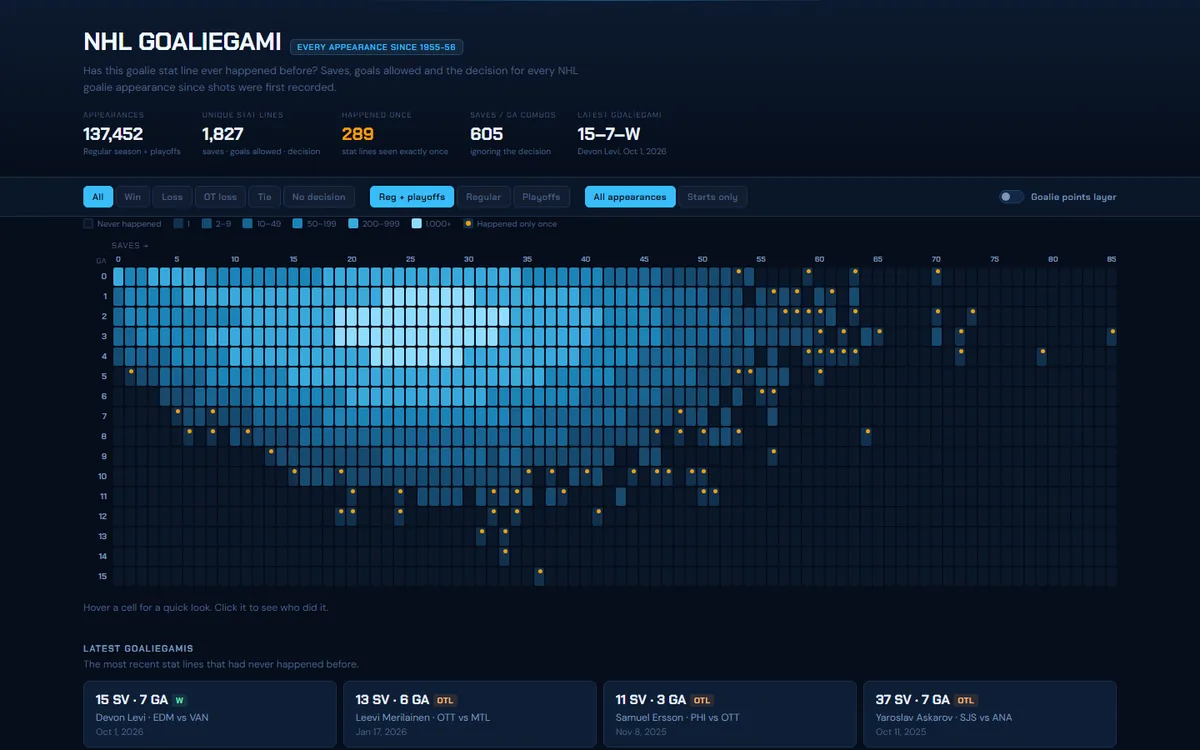Viewport: 1200px width, 750px height.
Task: Click the 1,000+ legend swatch
Action: click(417, 224)
